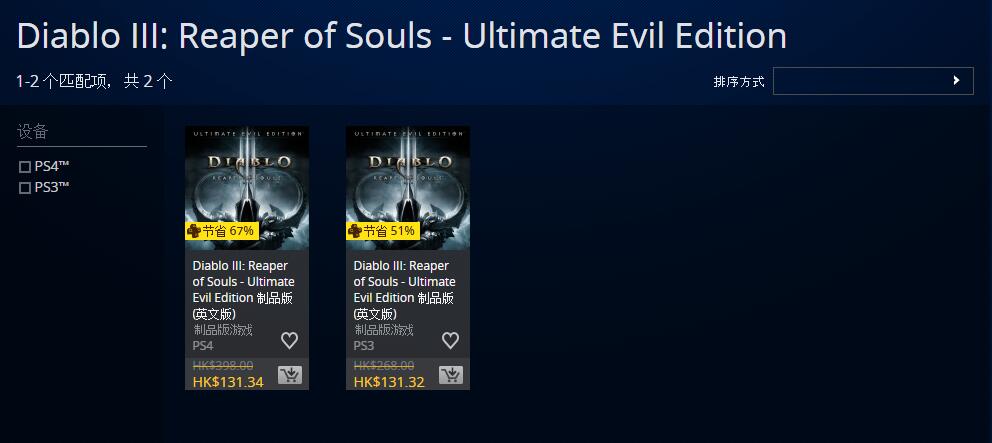Open the 排序方式 sort dropdown
The height and width of the screenshot is (443, 992).
[x=872, y=81]
